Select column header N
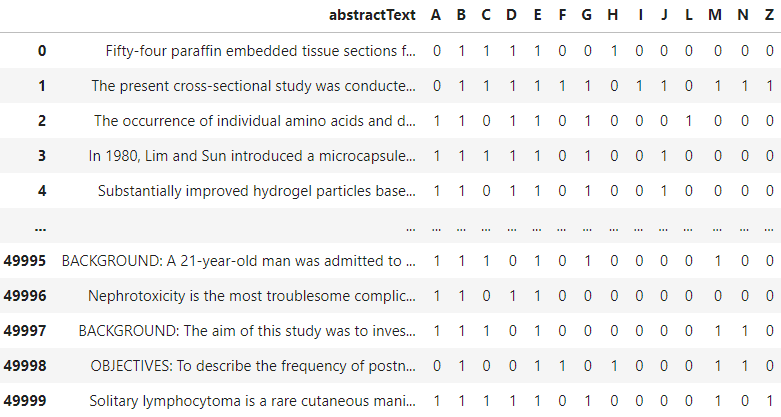Viewport: 781px width, 417px height. click(743, 15)
